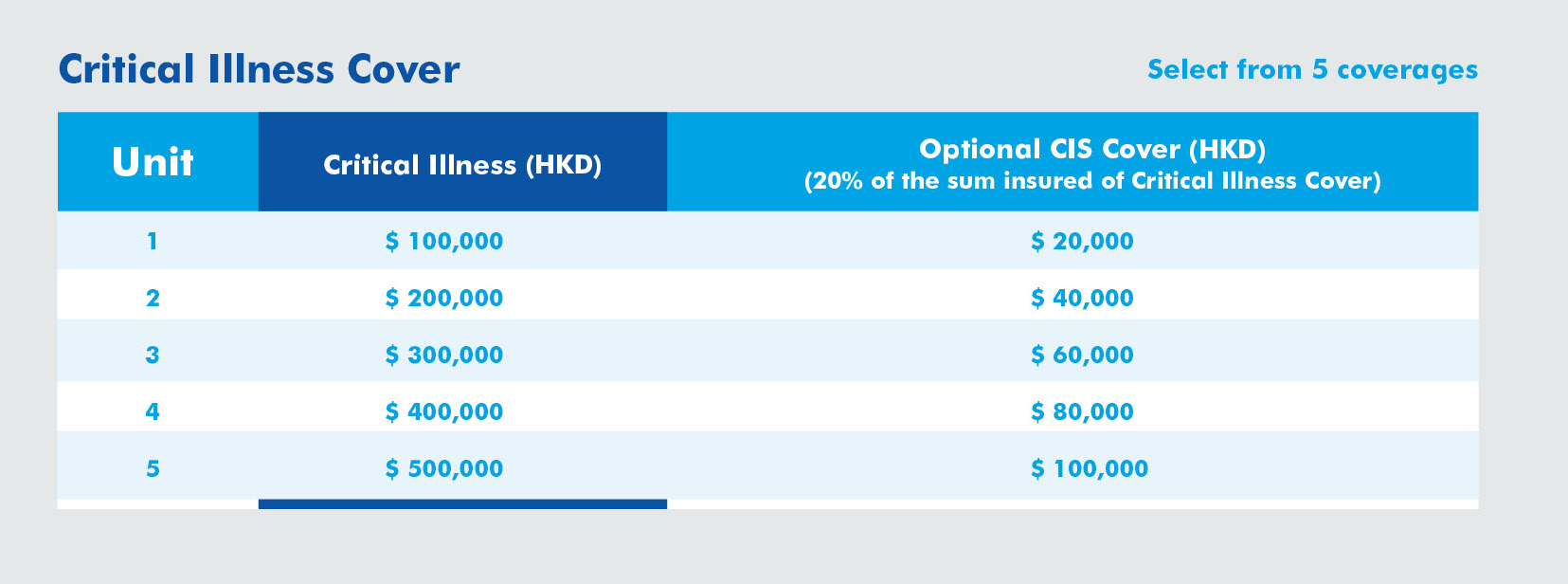The height and width of the screenshot is (584, 1568).
Task: Pick the $ 60,000 optional CIS cover
Action: point(1082,355)
